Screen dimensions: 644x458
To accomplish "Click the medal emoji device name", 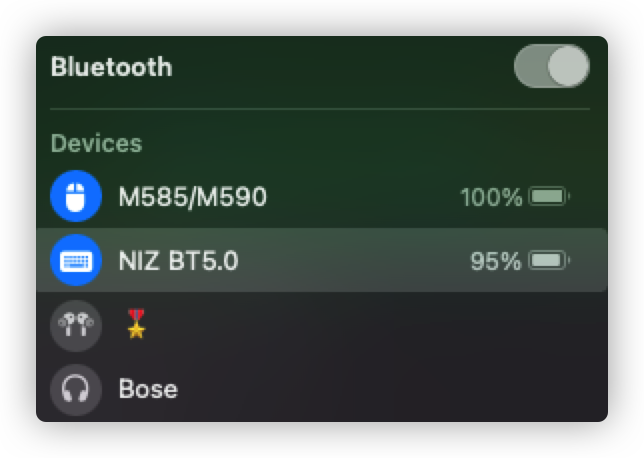I will 136,324.
